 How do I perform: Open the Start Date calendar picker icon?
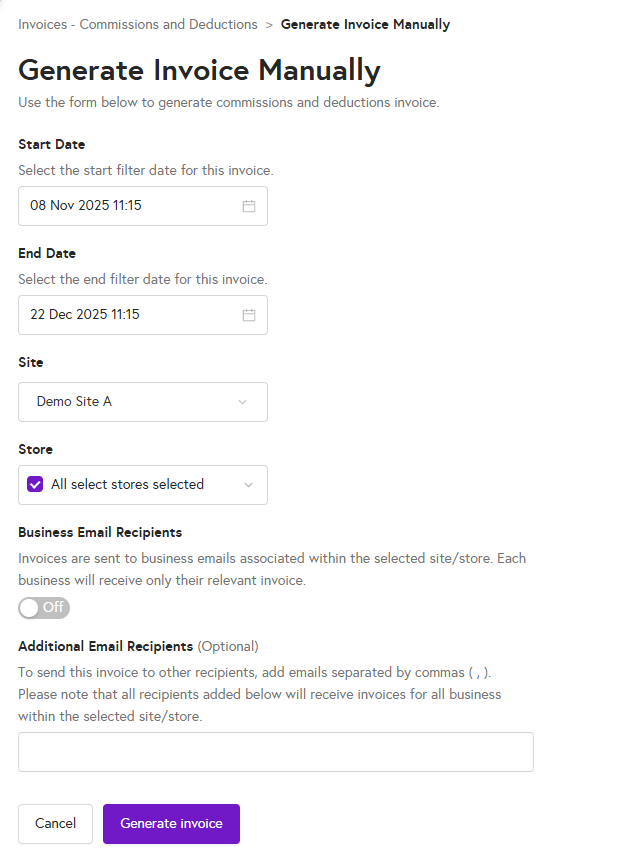tap(249, 206)
